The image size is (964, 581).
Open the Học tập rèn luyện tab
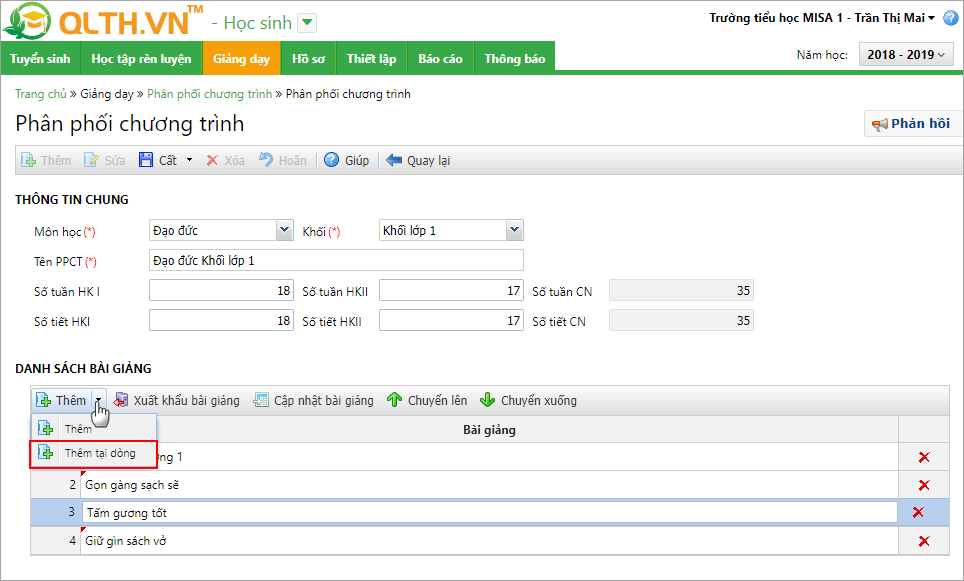click(x=141, y=58)
